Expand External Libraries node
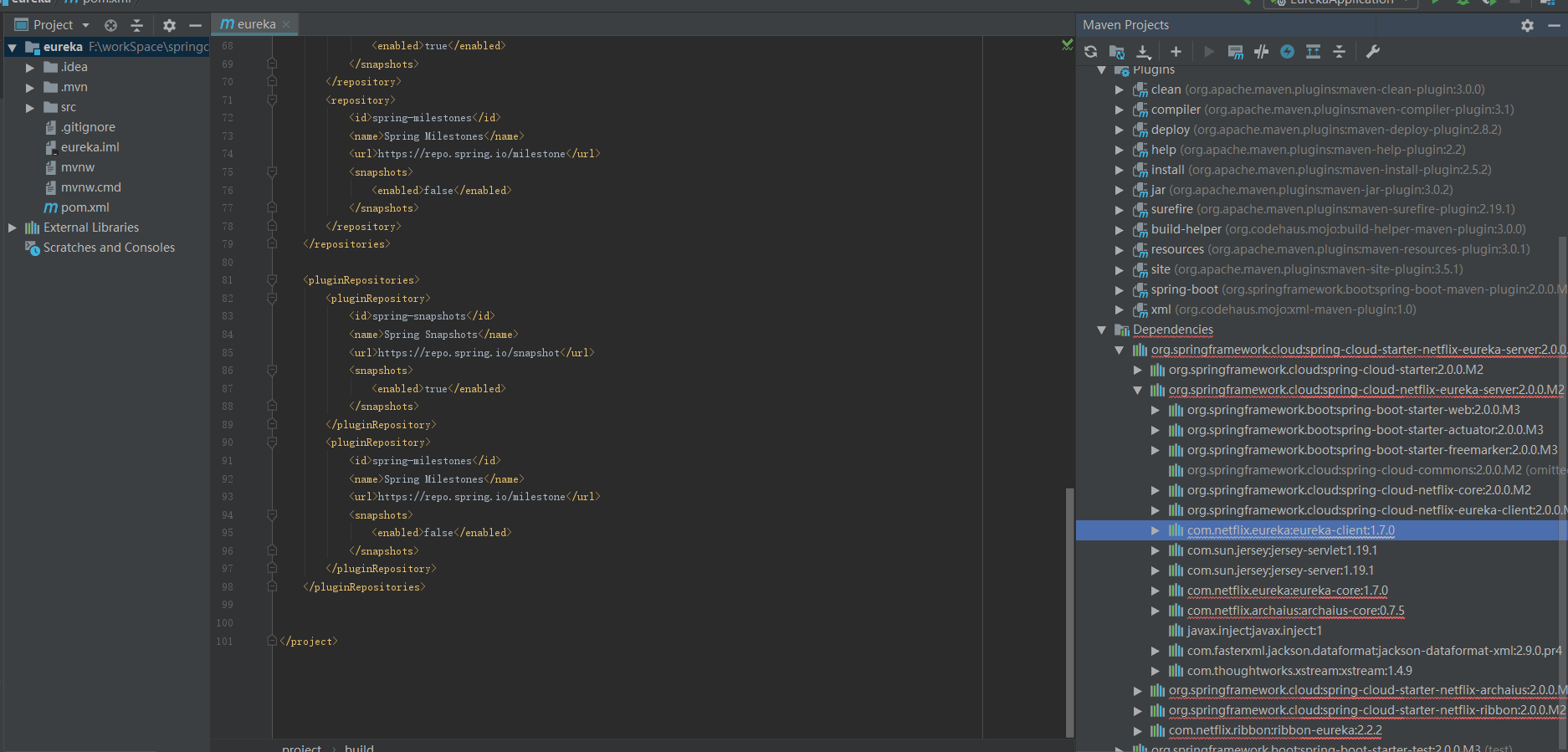This screenshot has width=1568, height=752. pyautogui.click(x=13, y=228)
